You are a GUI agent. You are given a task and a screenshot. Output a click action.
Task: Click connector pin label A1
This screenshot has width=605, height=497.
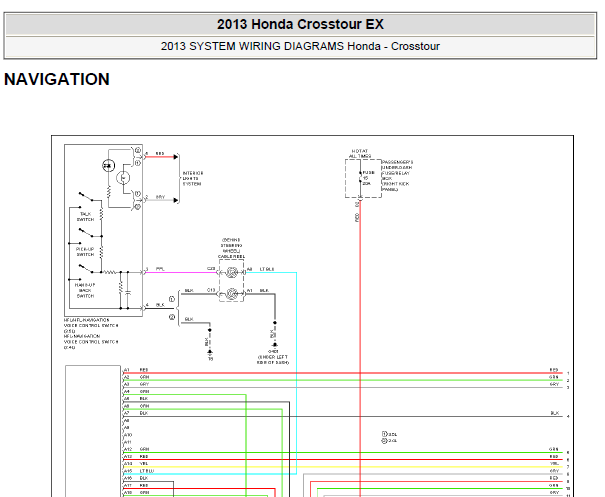tap(127, 370)
